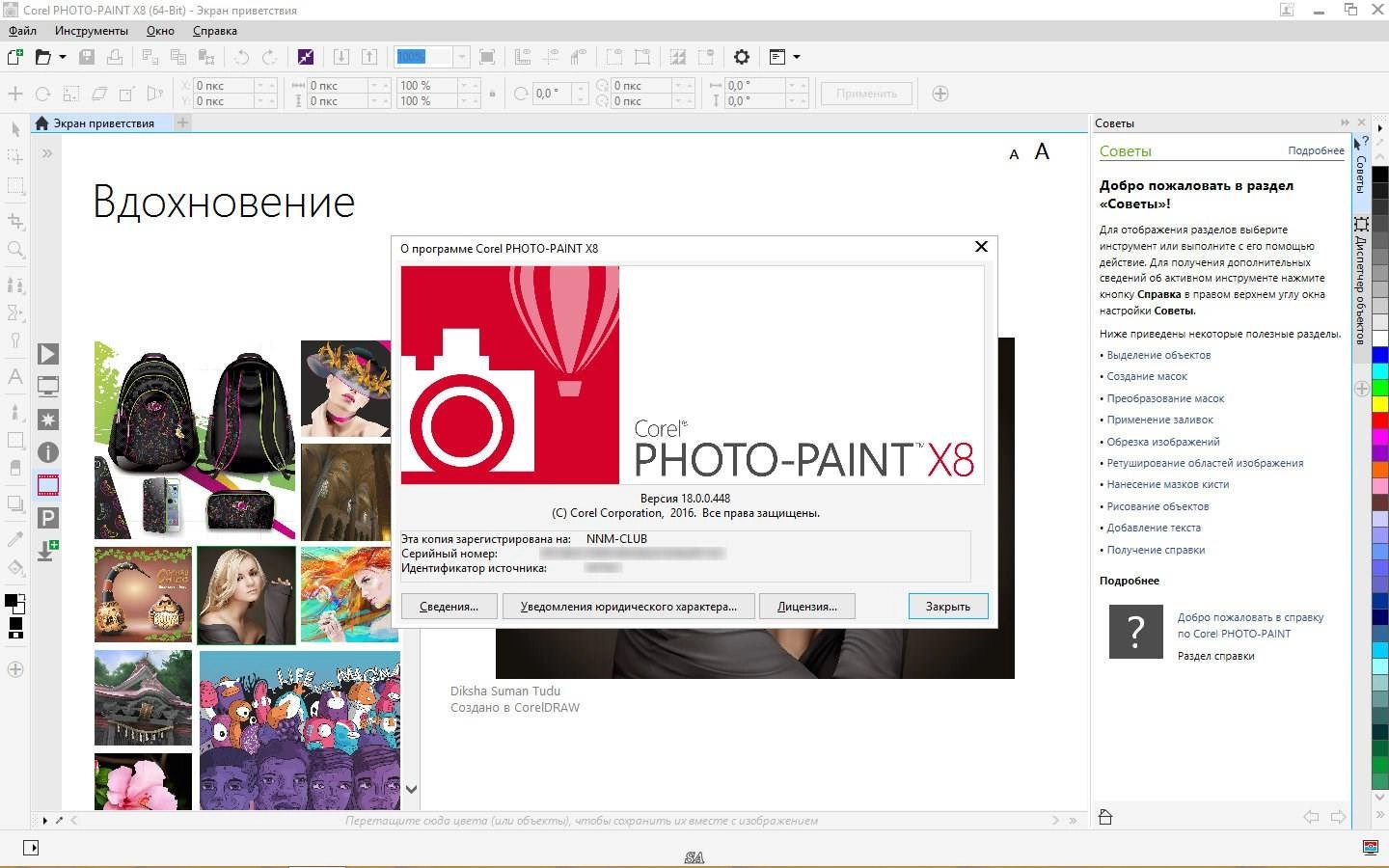
Task: Open the Gallery icon on welcome sidebar
Action: 48,485
